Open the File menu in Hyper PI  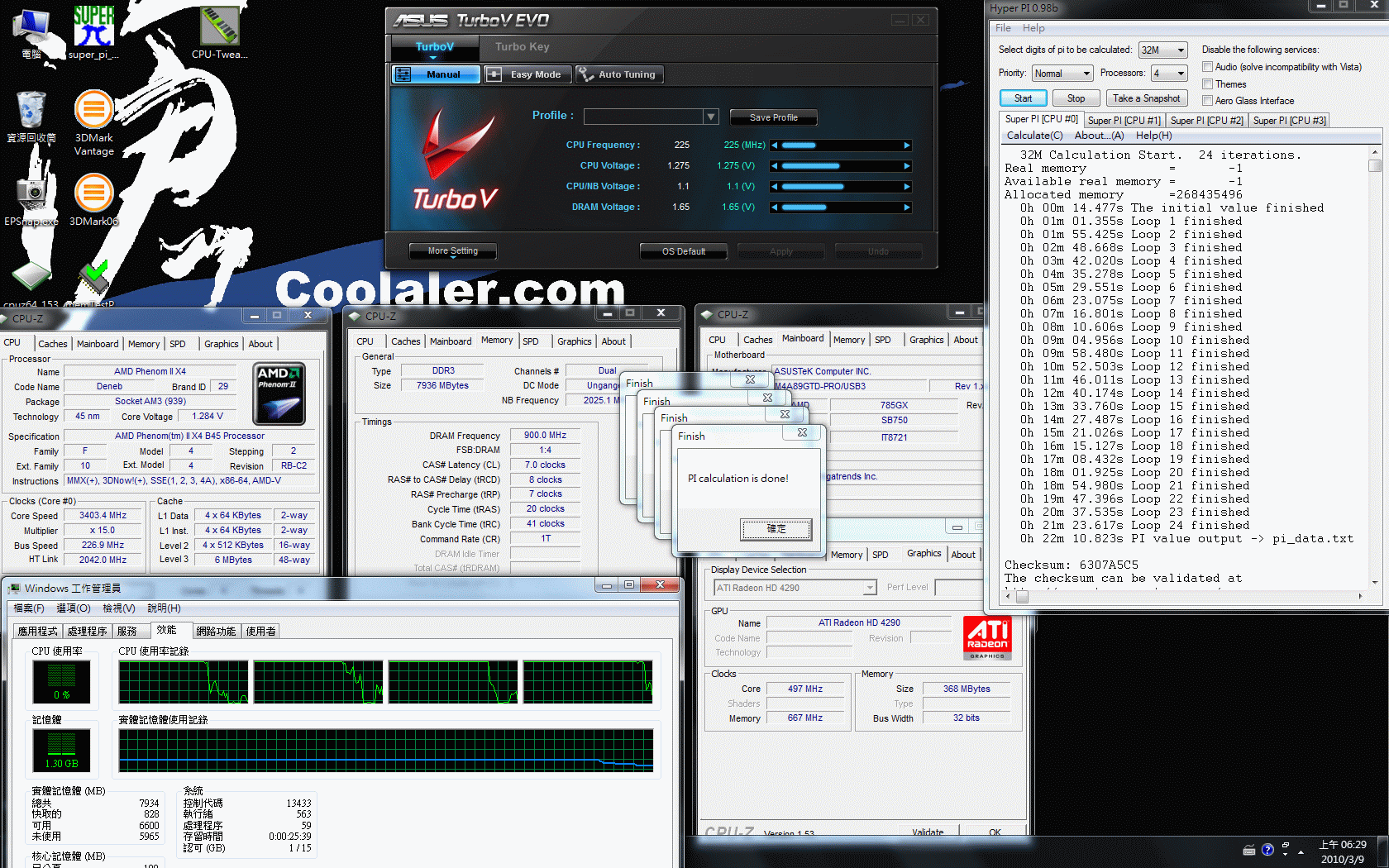click(x=1003, y=28)
